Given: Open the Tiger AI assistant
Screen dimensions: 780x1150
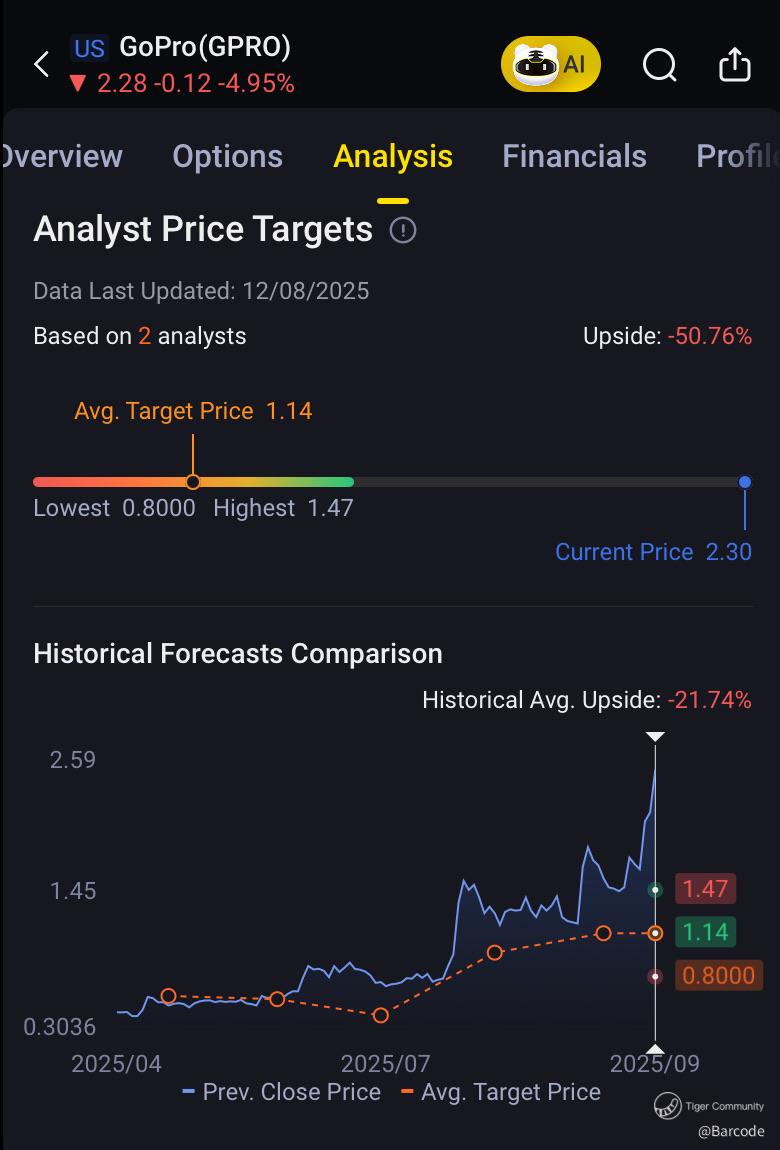Looking at the screenshot, I should click(550, 65).
